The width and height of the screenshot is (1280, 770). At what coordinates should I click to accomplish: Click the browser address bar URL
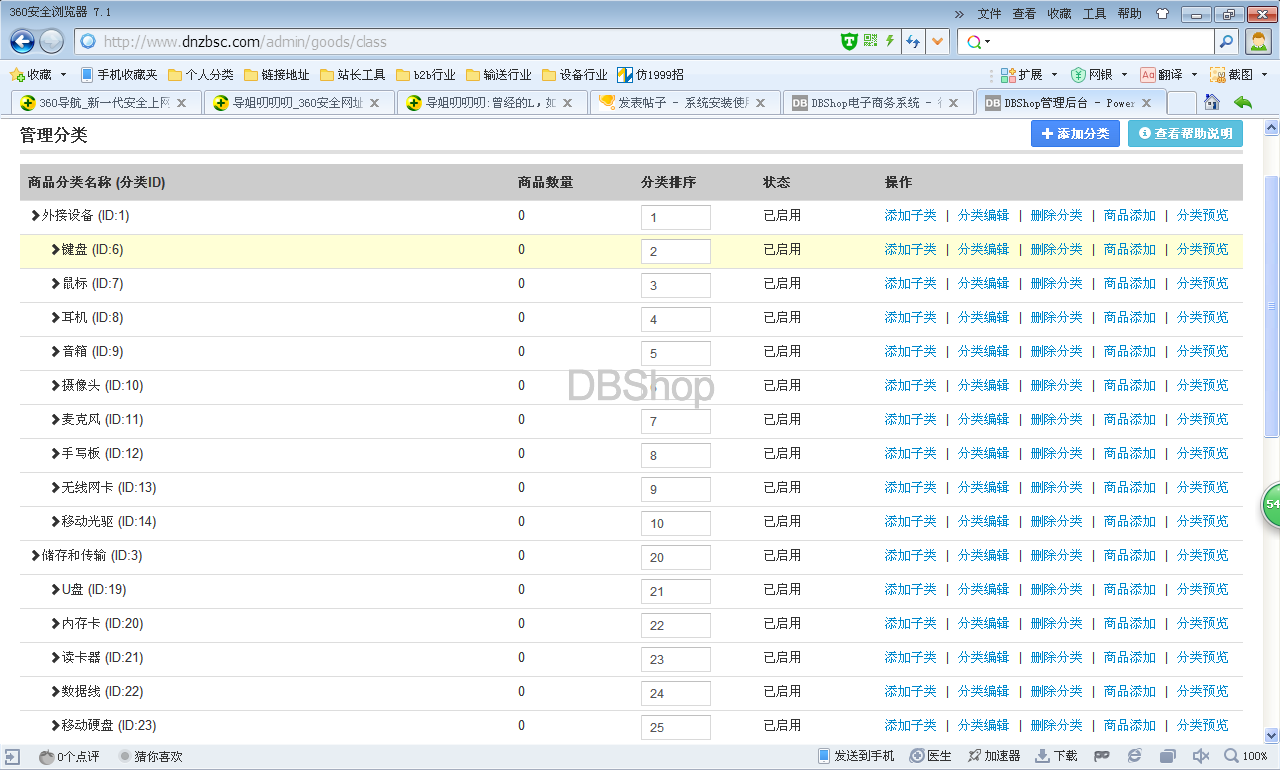(245, 42)
